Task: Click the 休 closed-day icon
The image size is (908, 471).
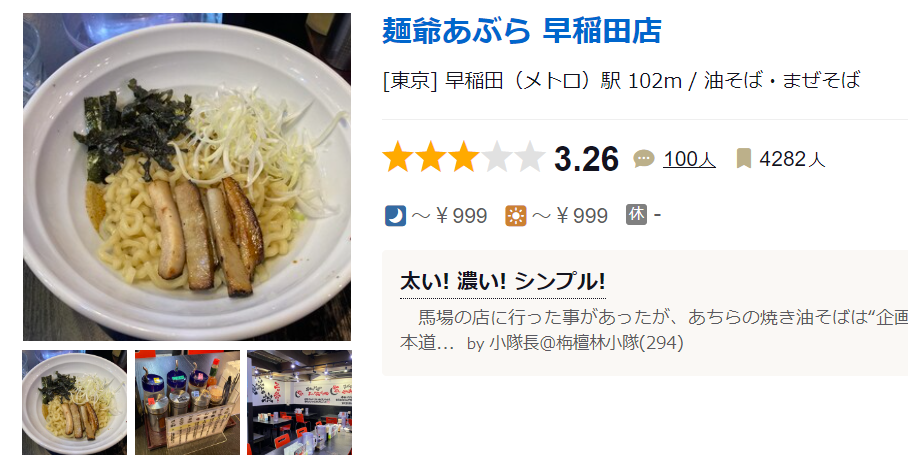Action: pos(636,214)
